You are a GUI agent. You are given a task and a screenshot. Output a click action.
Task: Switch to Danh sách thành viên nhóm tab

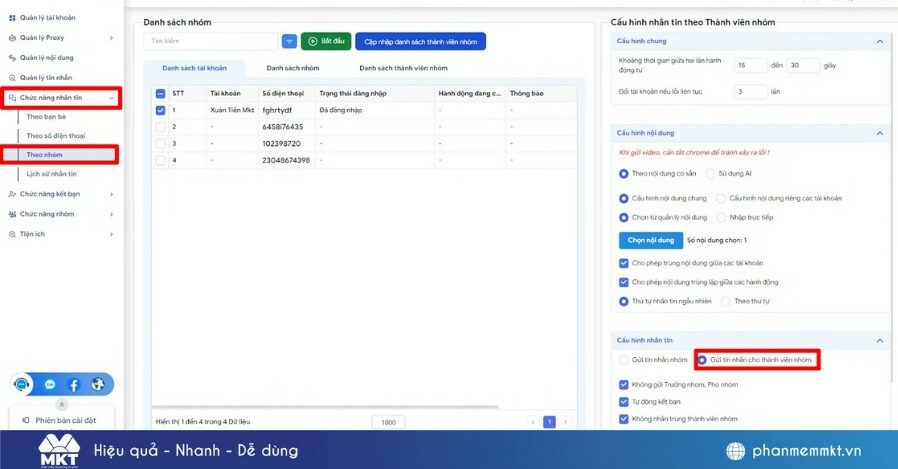[403, 68]
